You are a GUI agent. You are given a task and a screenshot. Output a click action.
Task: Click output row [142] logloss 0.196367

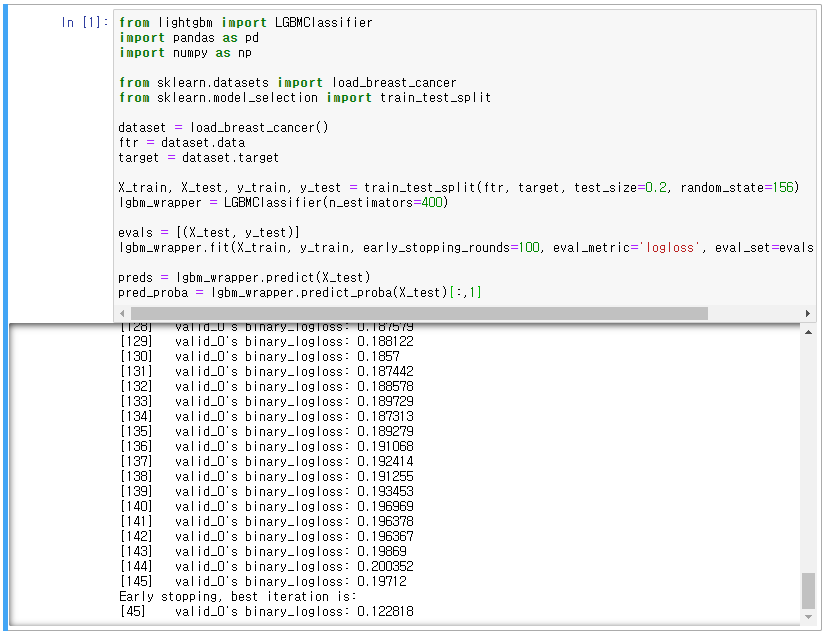pyautogui.click(x=267, y=536)
